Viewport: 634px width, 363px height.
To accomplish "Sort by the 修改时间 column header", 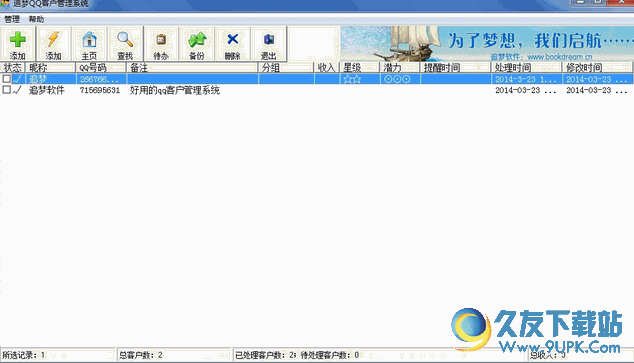I will (x=597, y=68).
